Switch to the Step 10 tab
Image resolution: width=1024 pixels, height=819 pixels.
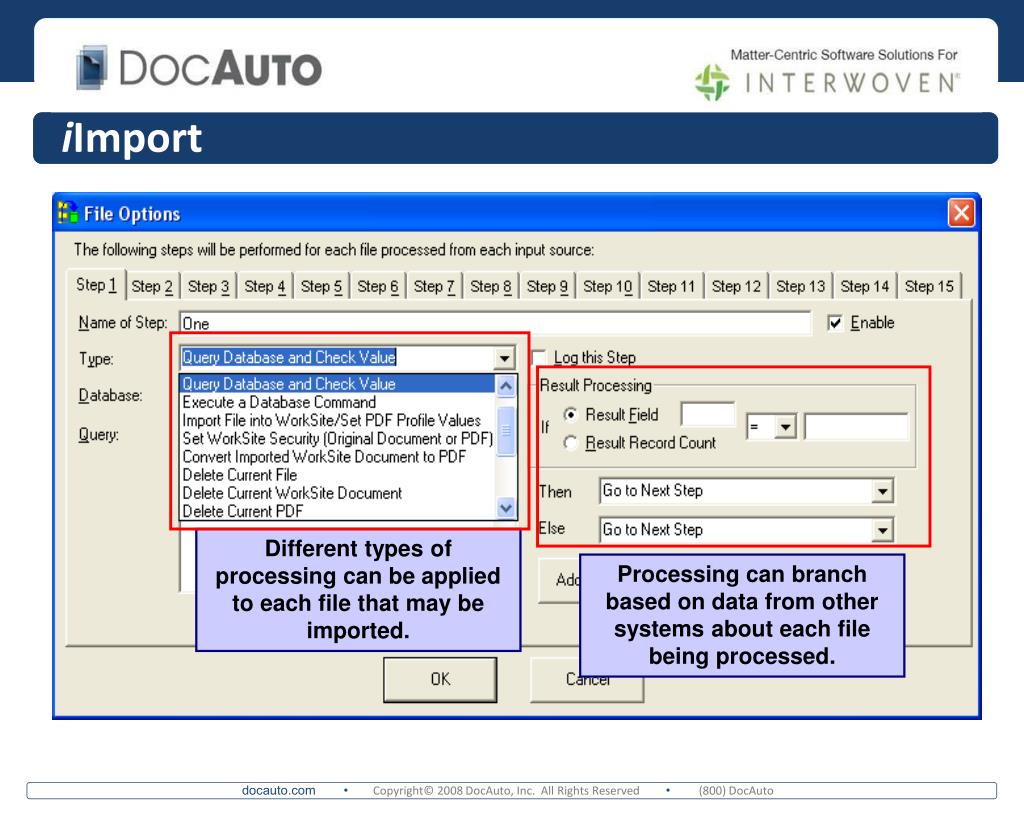click(608, 286)
